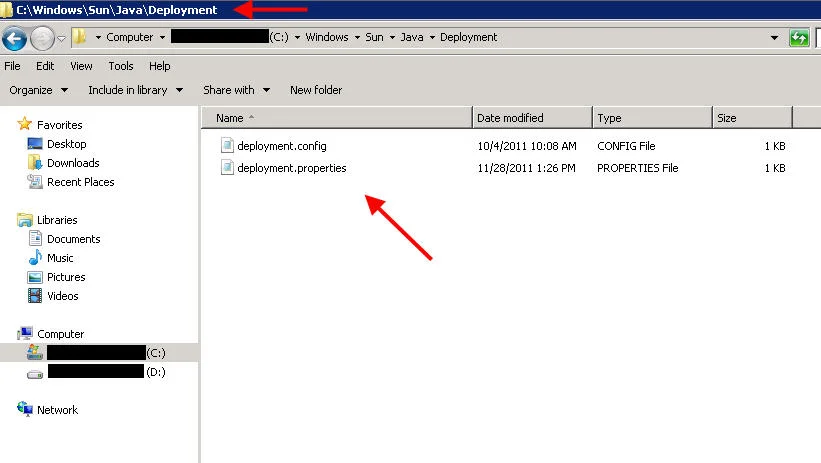Expand the arrow after (C:) in breadcrumb
The width and height of the screenshot is (821, 463).
(297, 37)
